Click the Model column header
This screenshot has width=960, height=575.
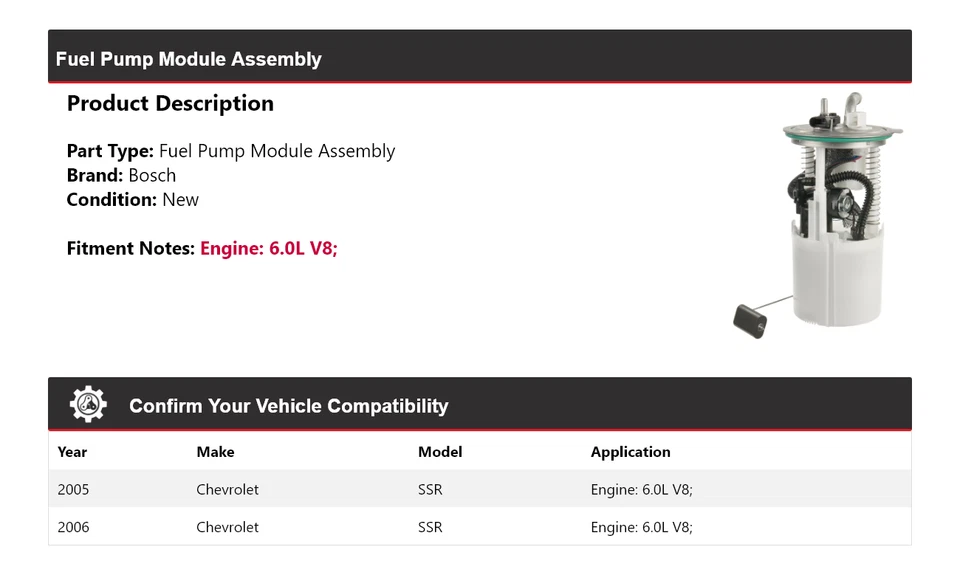pos(440,452)
